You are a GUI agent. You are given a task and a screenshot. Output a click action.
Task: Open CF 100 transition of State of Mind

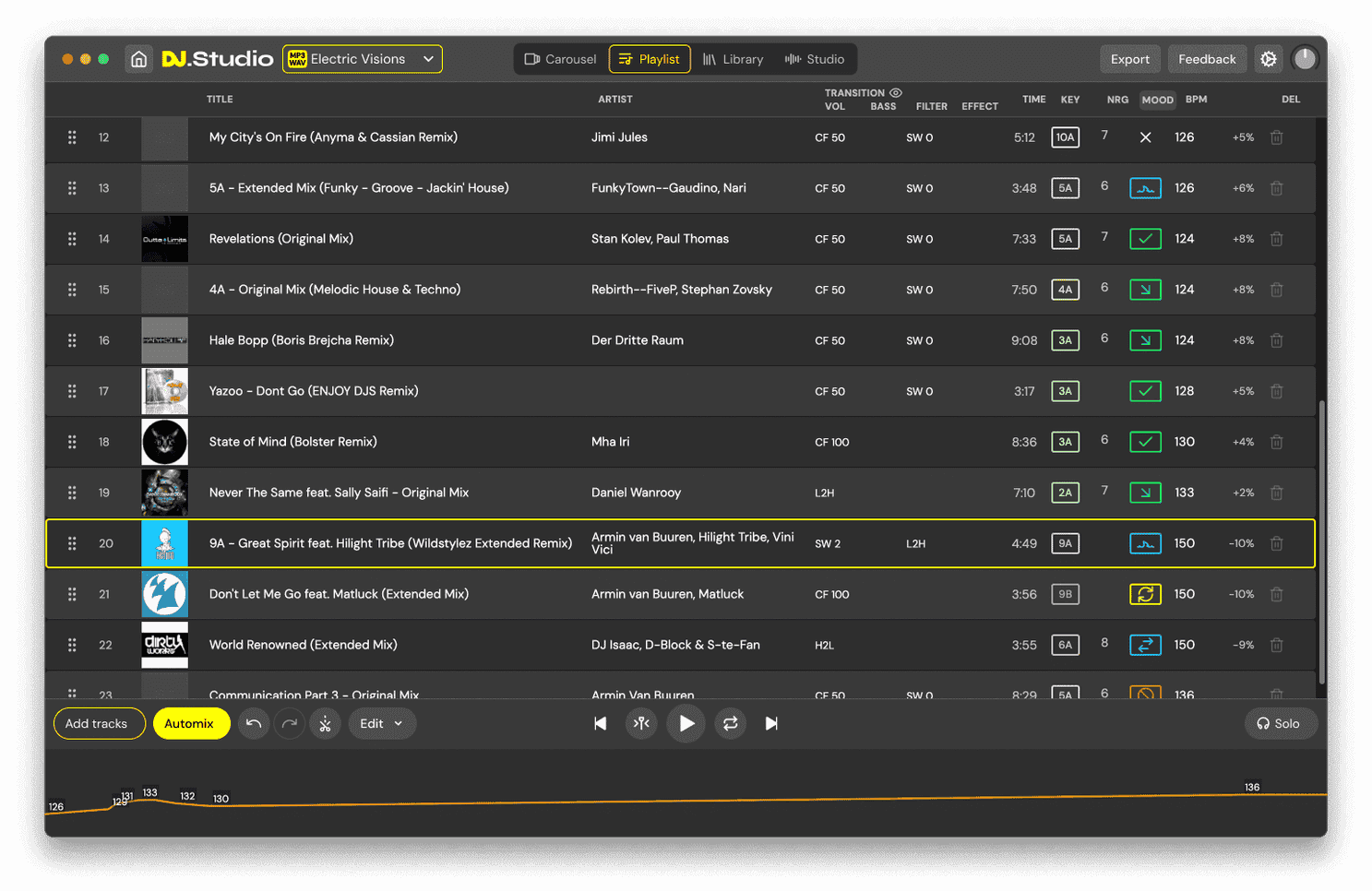[831, 442]
